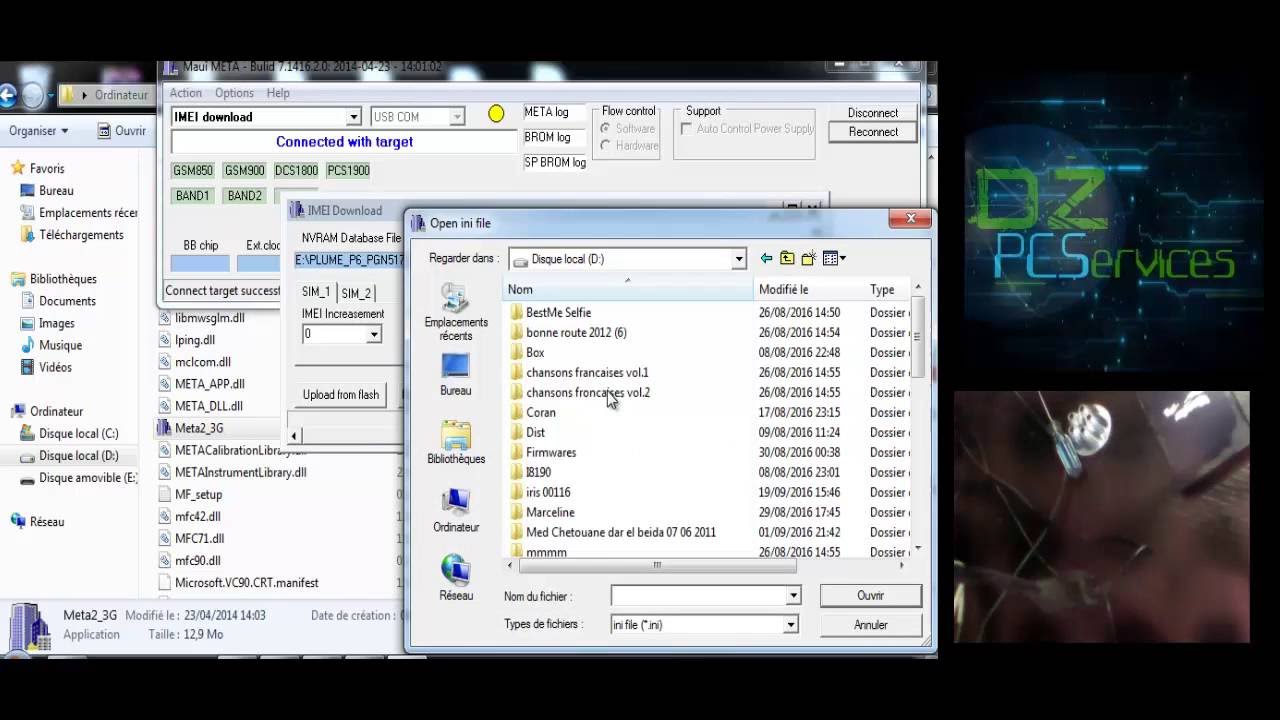Image resolution: width=1280 pixels, height=720 pixels.
Task: Open the Coran folder icon
Action: coord(516,412)
